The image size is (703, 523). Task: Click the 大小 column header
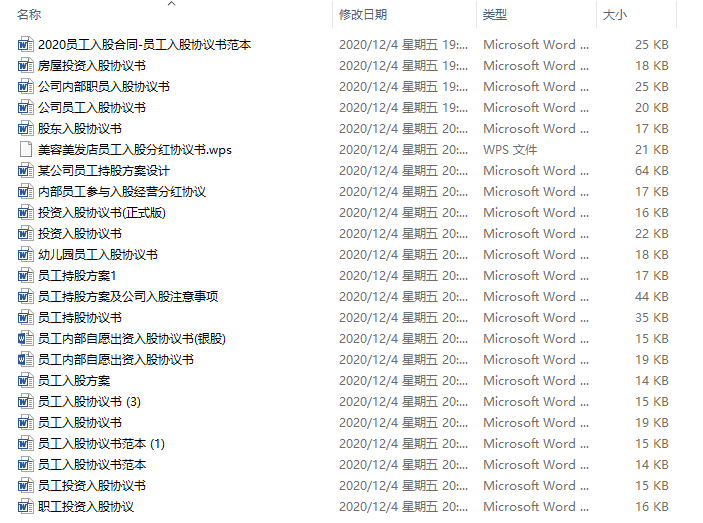tap(614, 15)
